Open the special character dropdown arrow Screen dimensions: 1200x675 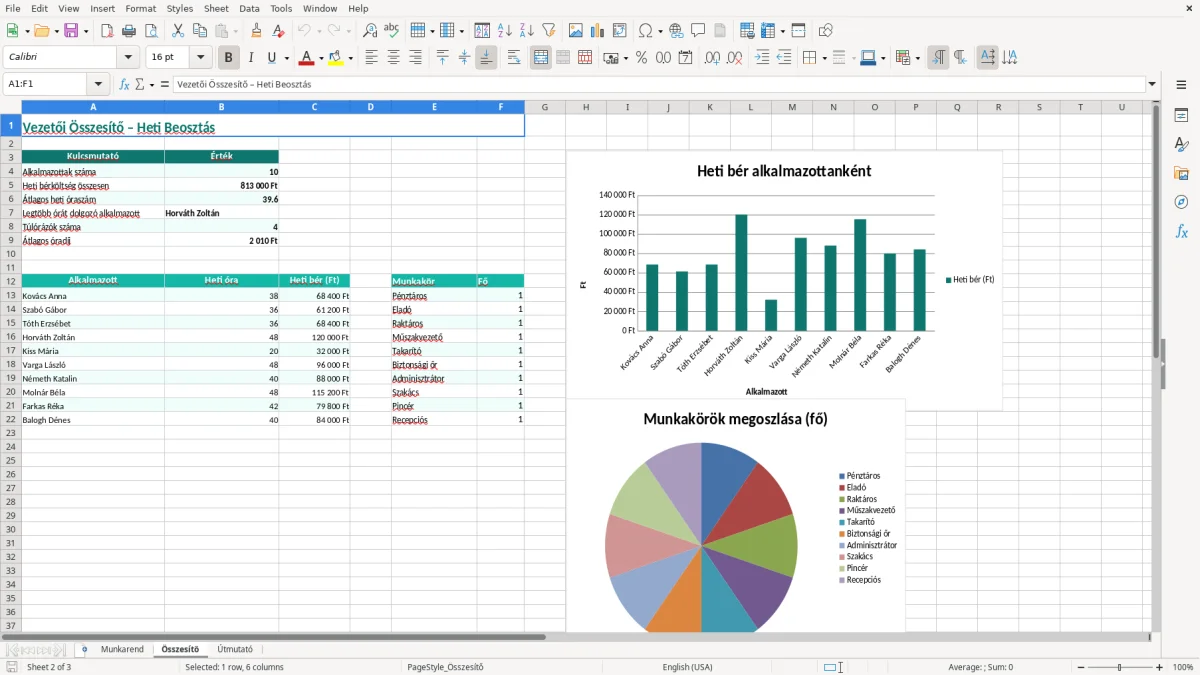tap(659, 31)
